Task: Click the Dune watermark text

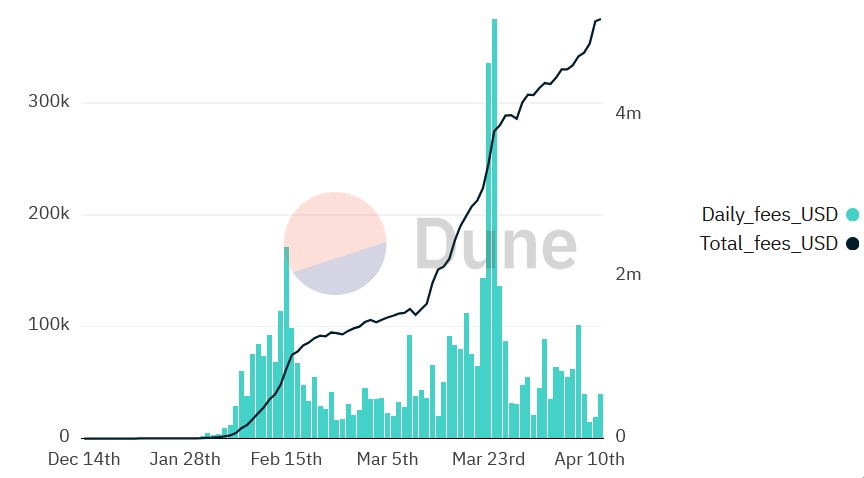Action: pos(496,244)
